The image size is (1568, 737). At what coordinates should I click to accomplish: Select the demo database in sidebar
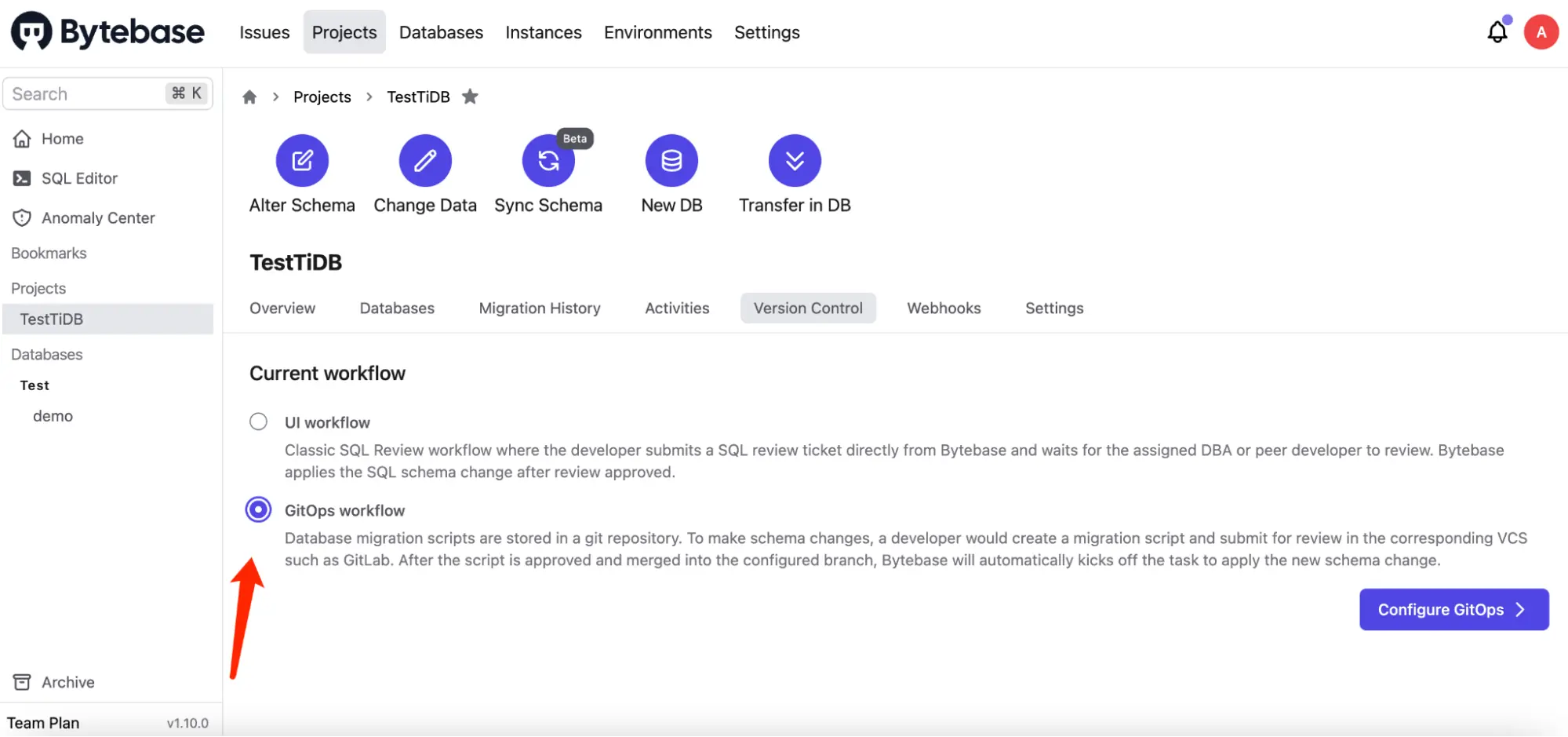[53, 416]
